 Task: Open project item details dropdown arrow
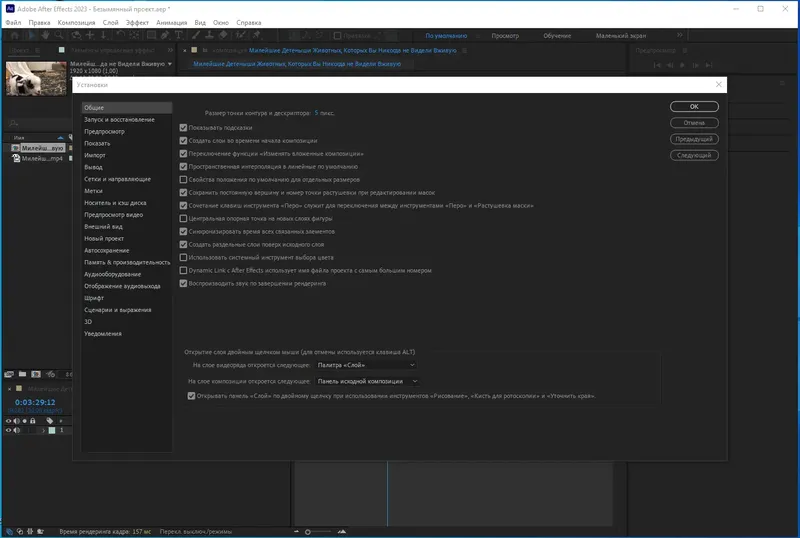170,64
